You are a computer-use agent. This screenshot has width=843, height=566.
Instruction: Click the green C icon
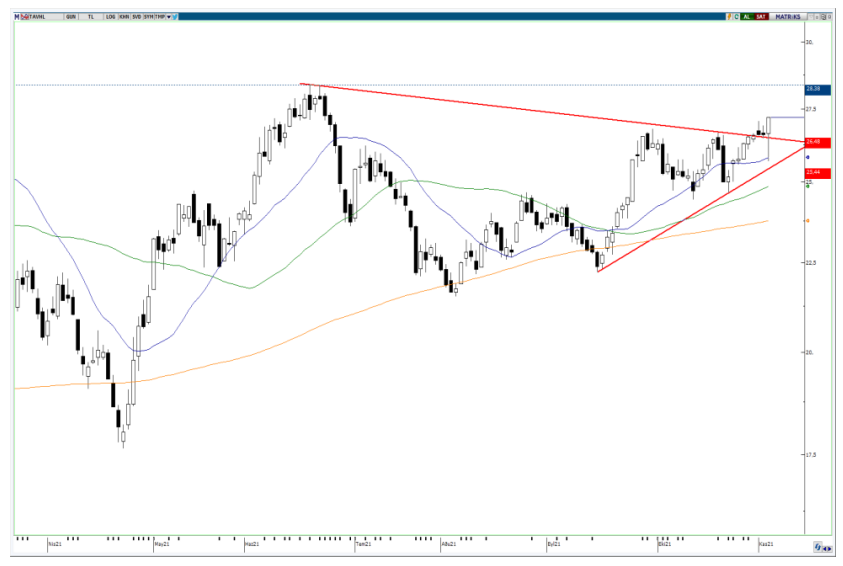pyautogui.click(x=737, y=17)
